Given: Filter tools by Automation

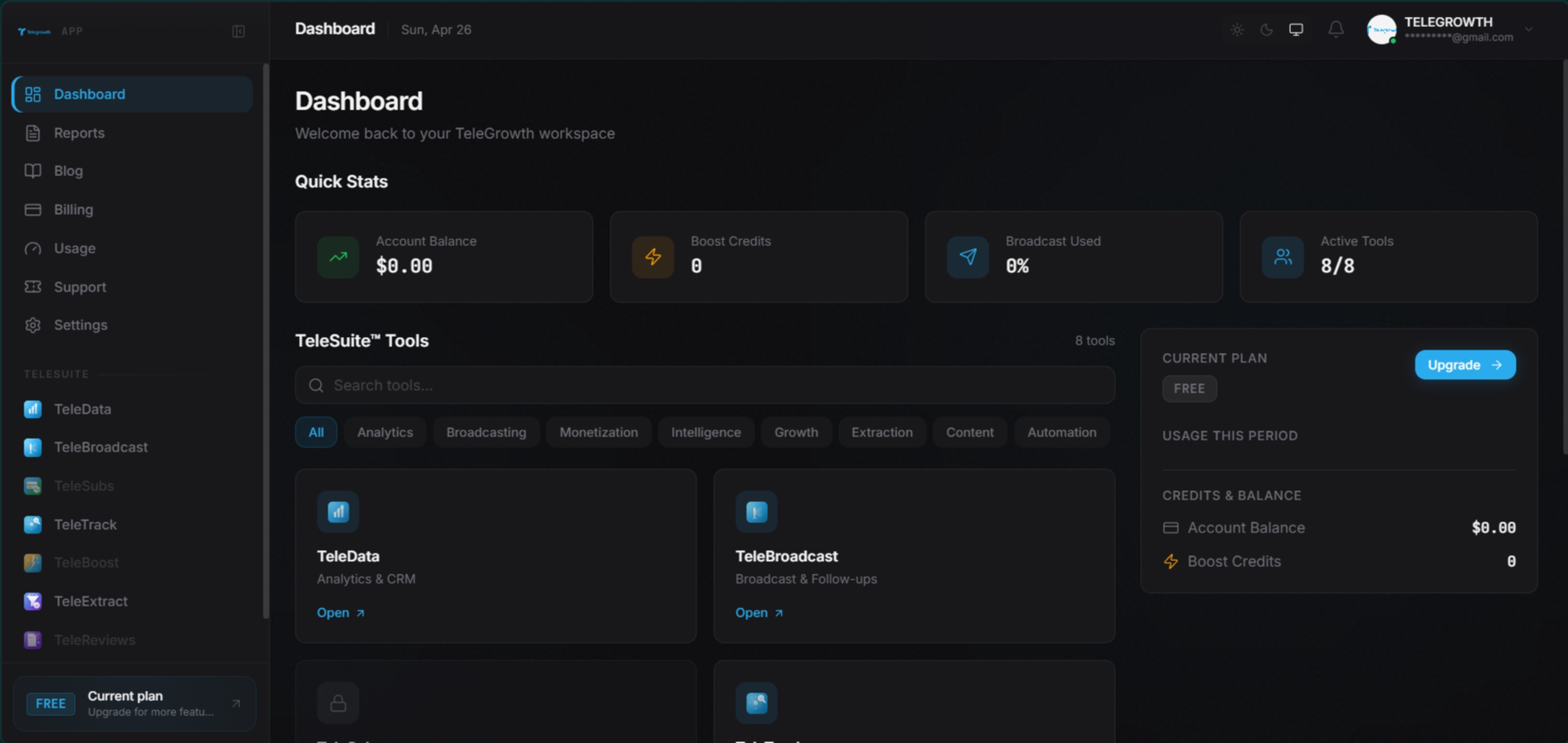Looking at the screenshot, I should pyautogui.click(x=1061, y=432).
